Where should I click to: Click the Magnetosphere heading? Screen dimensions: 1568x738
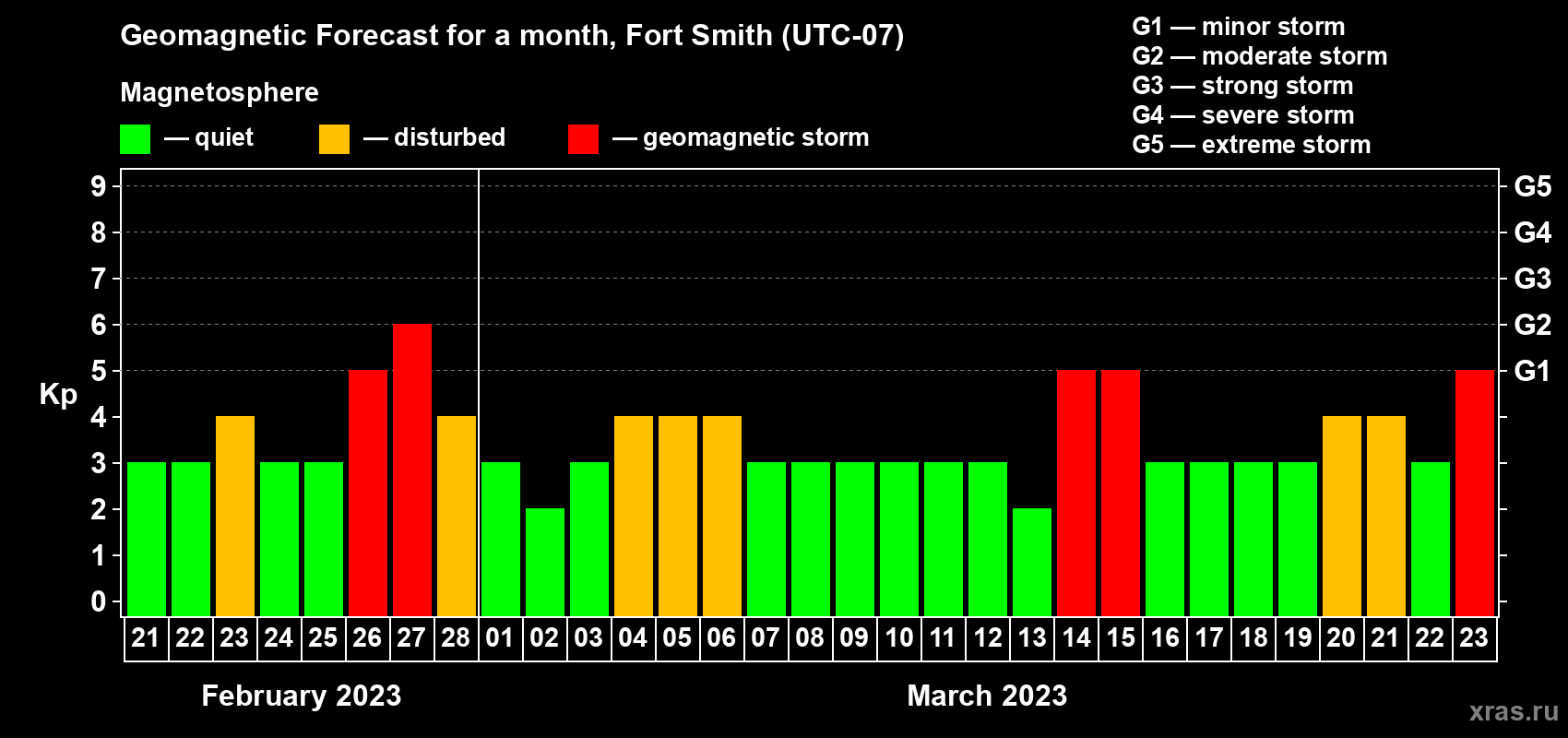pos(220,92)
